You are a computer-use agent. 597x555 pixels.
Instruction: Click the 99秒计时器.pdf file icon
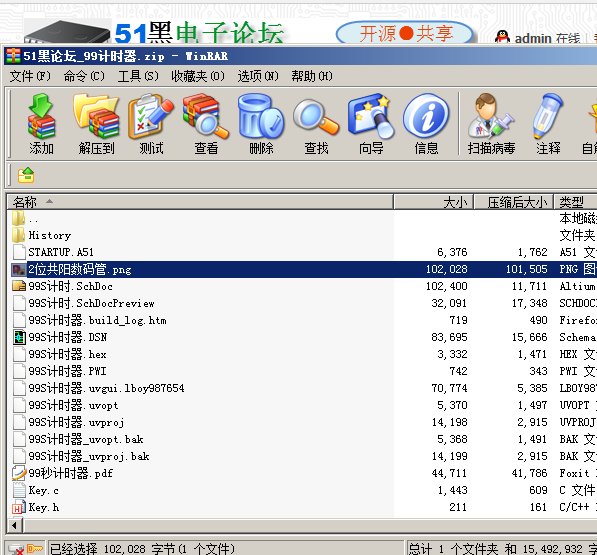19,473
